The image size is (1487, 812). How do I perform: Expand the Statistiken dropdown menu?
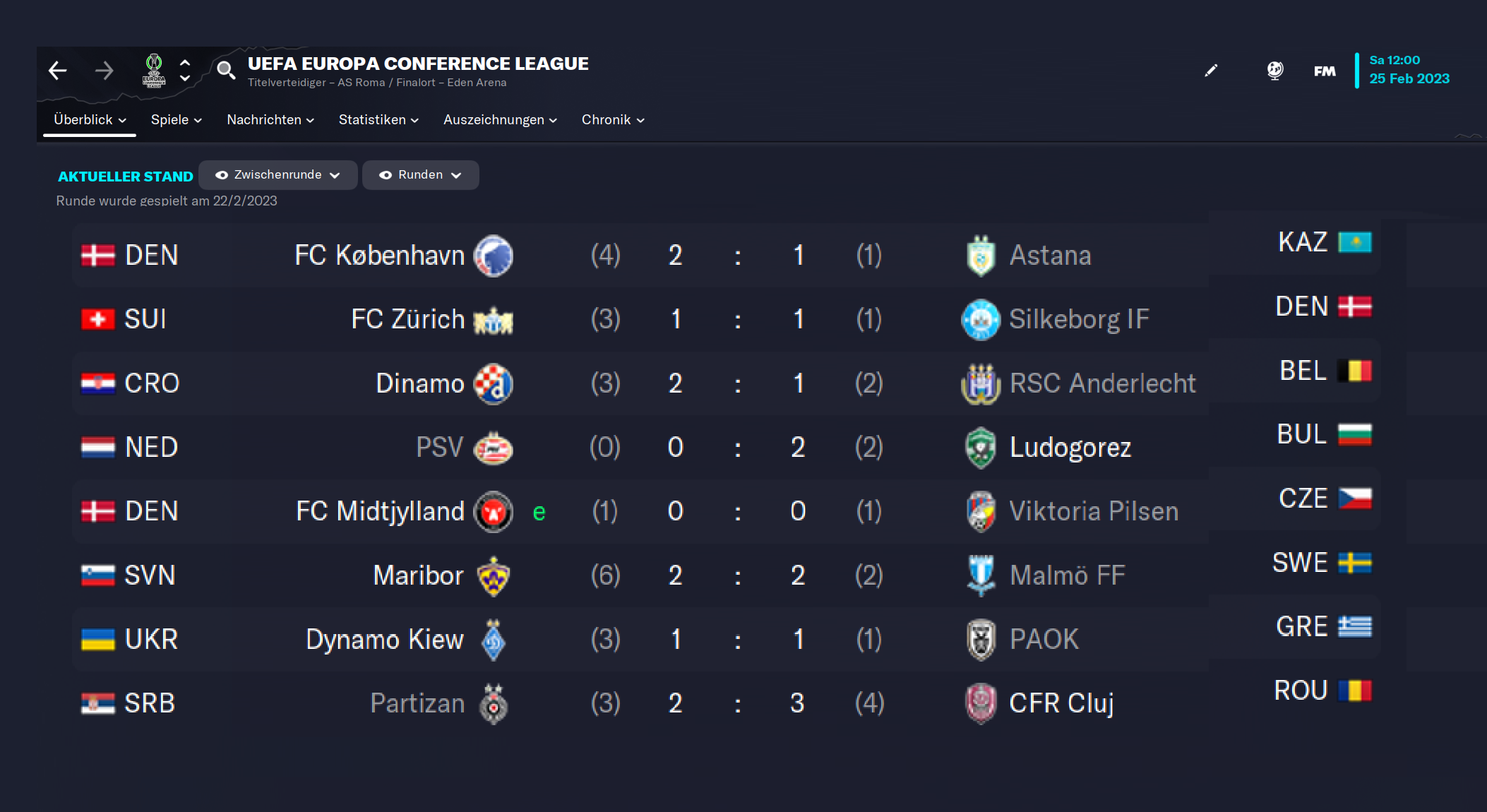(378, 120)
